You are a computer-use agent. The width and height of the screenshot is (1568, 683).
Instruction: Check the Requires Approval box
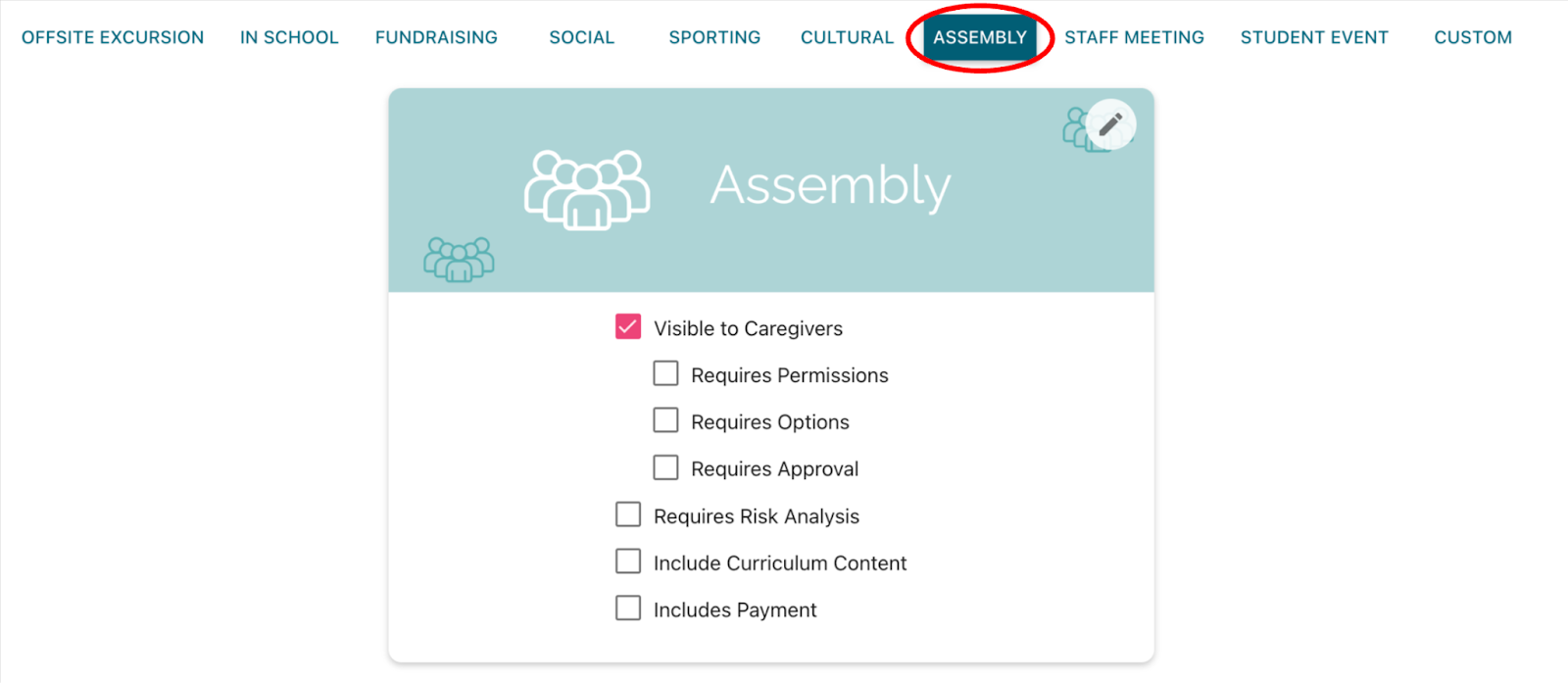666,468
